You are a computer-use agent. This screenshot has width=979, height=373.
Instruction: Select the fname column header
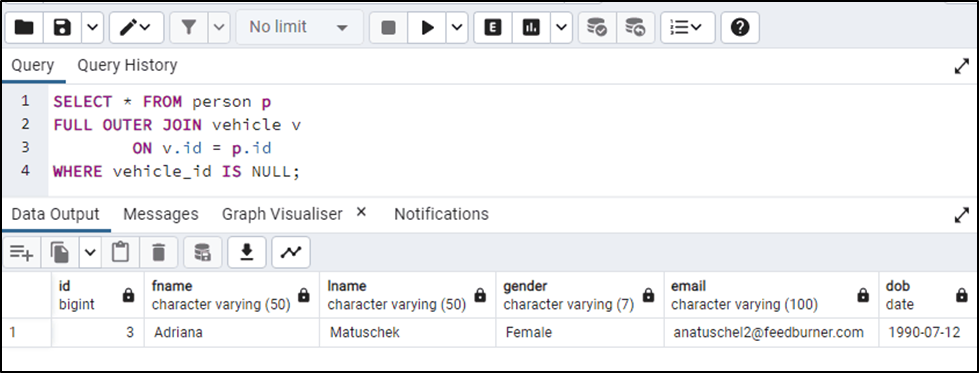click(x=232, y=295)
